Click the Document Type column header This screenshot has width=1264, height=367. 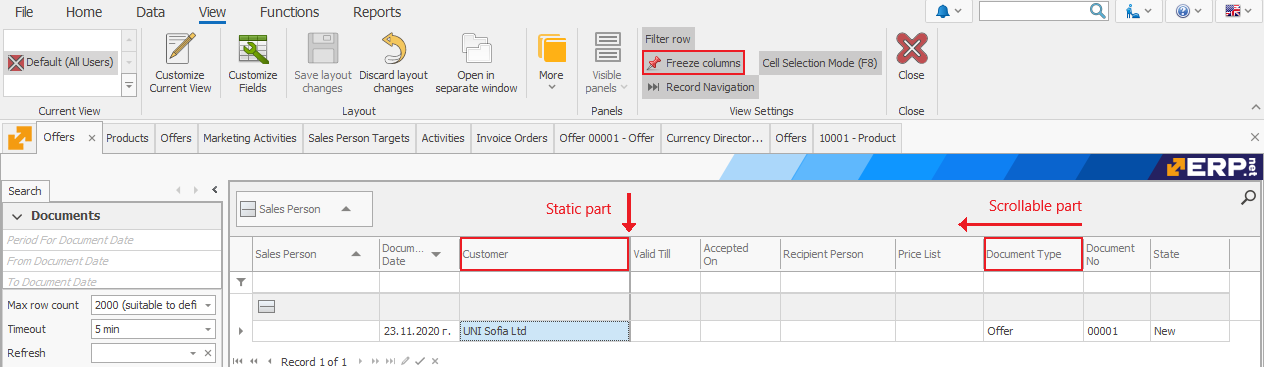pyautogui.click(x=1033, y=254)
